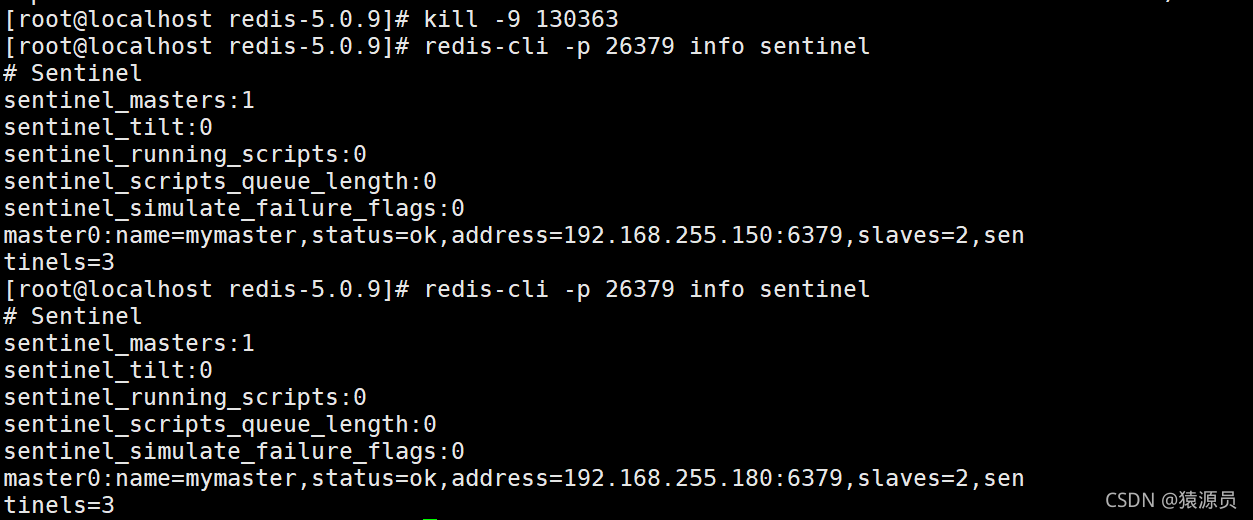Click the first sentinel_tilt:0 line

pos(108,127)
